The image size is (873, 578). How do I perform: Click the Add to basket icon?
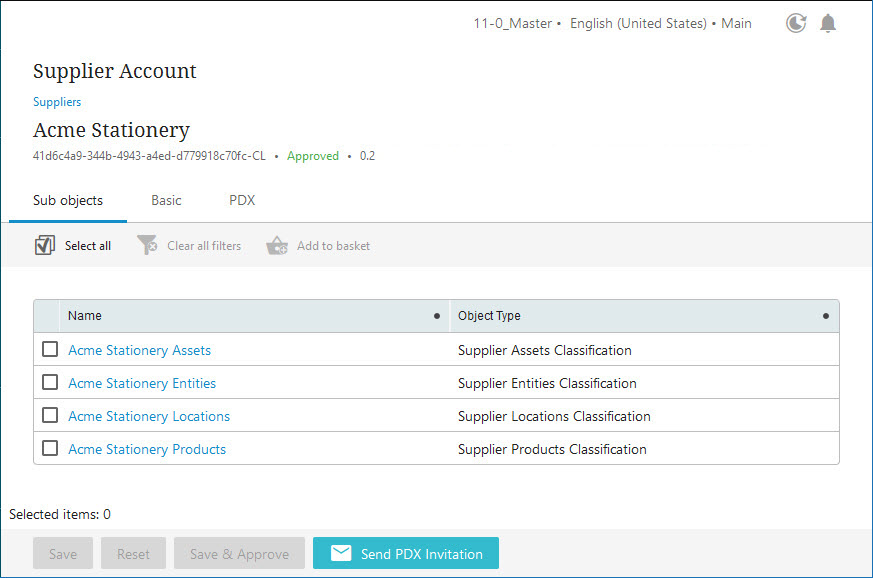tap(277, 245)
